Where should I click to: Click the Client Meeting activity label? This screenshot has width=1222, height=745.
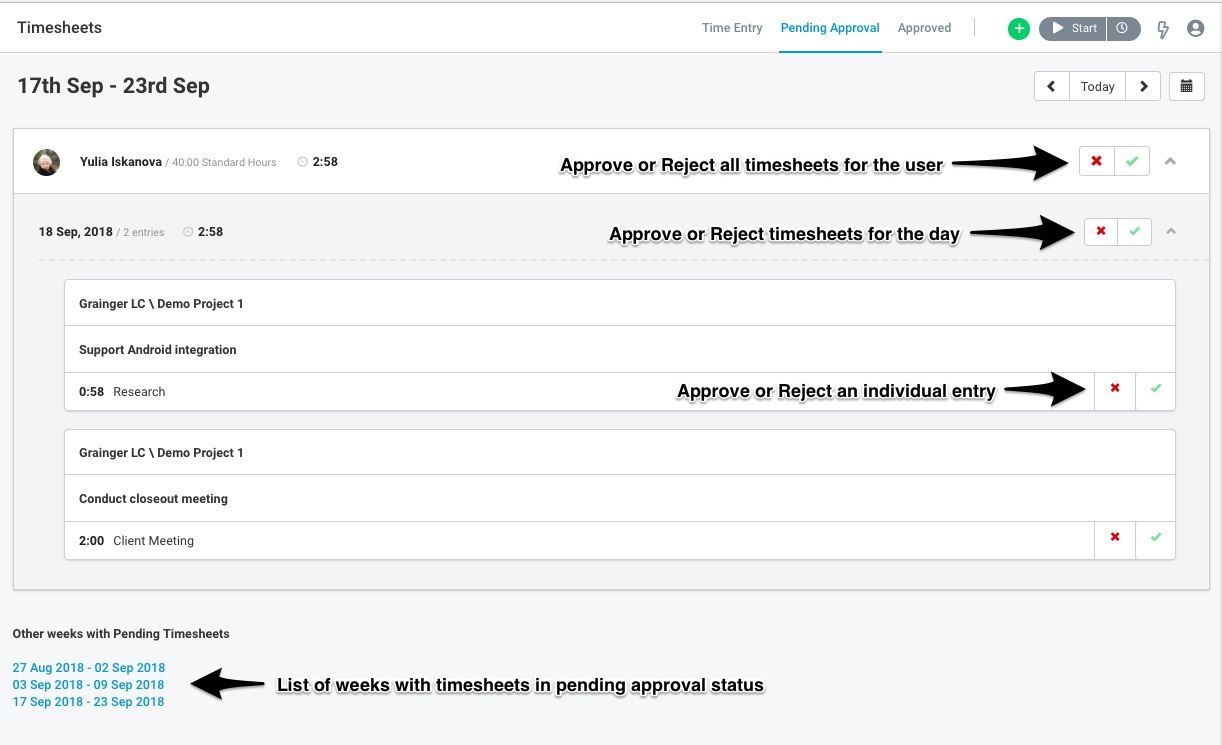(x=154, y=541)
